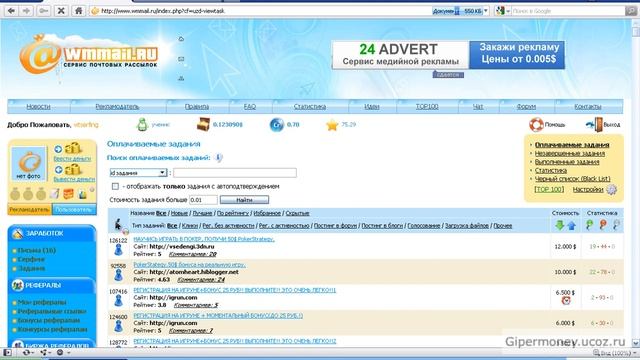Viewport: 640px width, 360px height.
Task: Click the browser Forward arrow
Action: pyautogui.click(x=27, y=11)
